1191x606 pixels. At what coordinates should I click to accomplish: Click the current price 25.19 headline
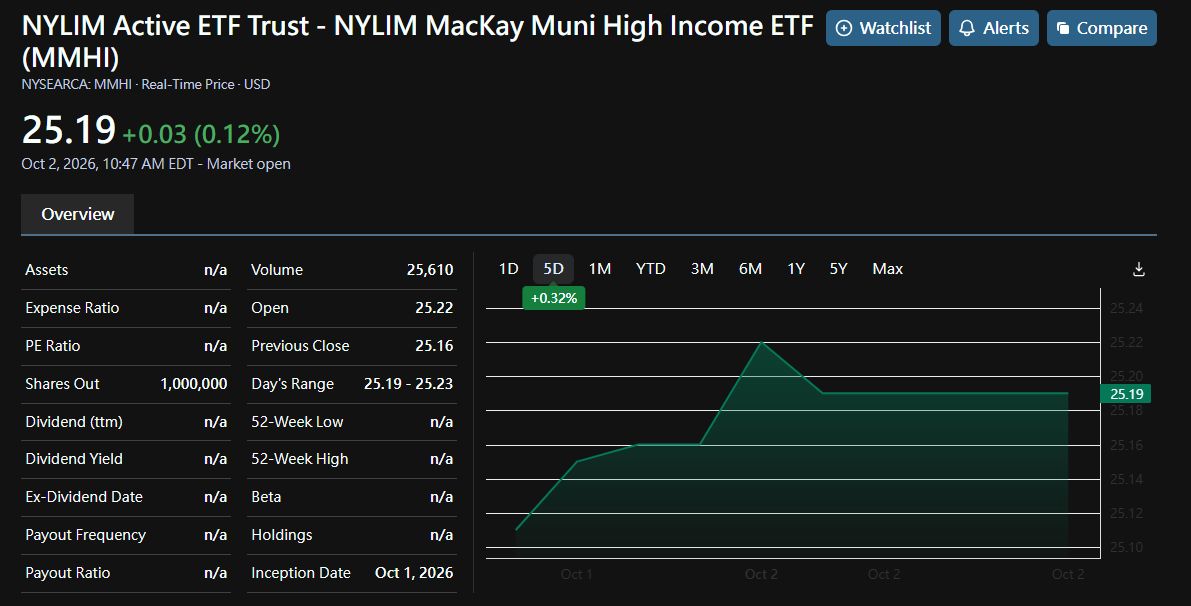69,130
